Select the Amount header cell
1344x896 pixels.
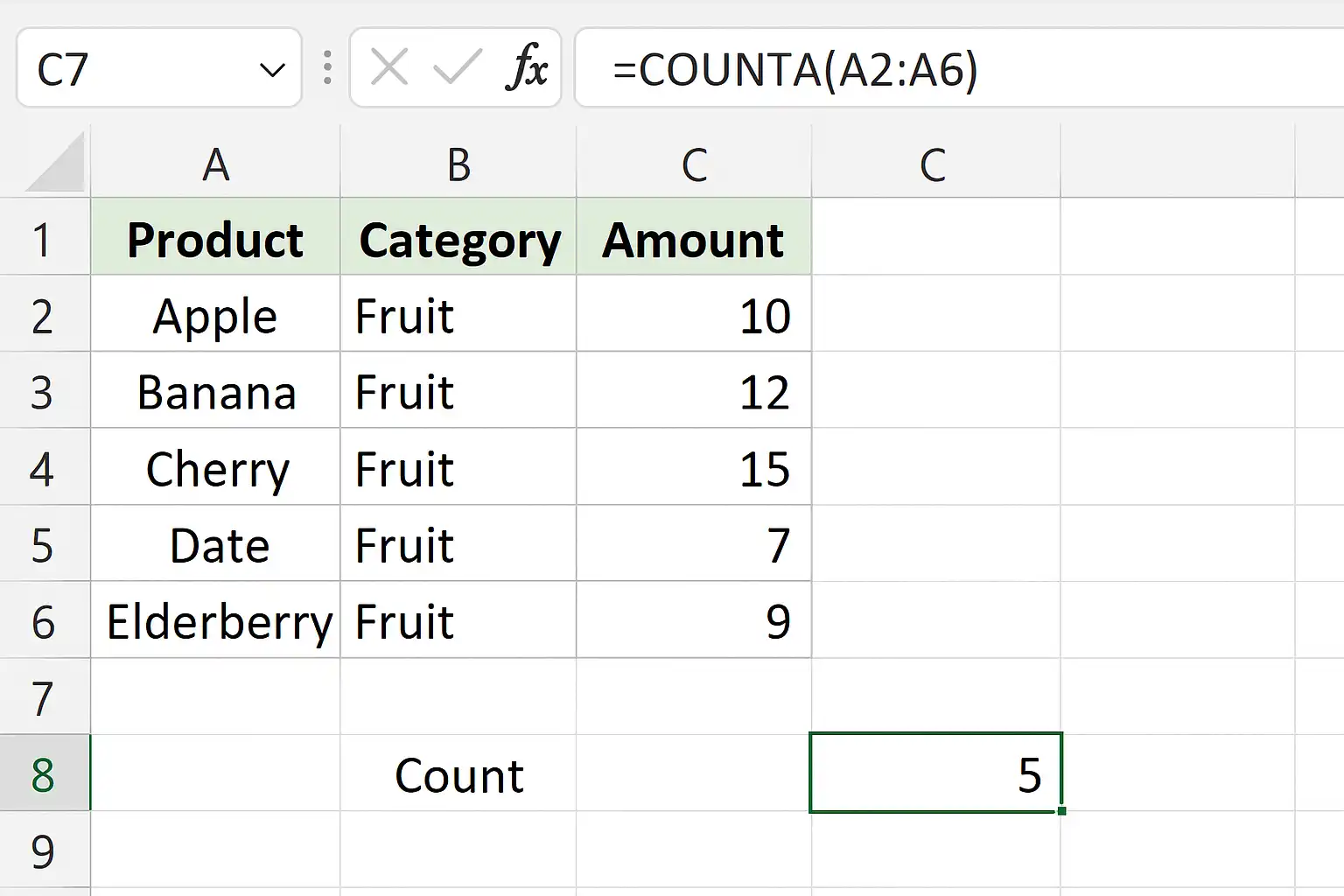[693, 240]
